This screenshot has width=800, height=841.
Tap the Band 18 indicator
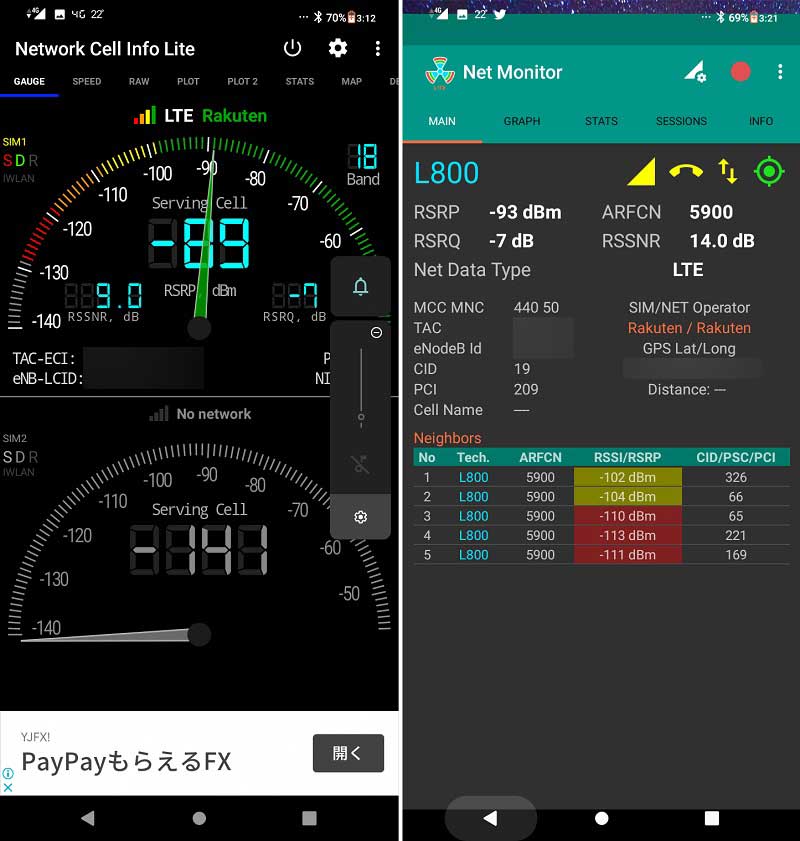[x=363, y=165]
